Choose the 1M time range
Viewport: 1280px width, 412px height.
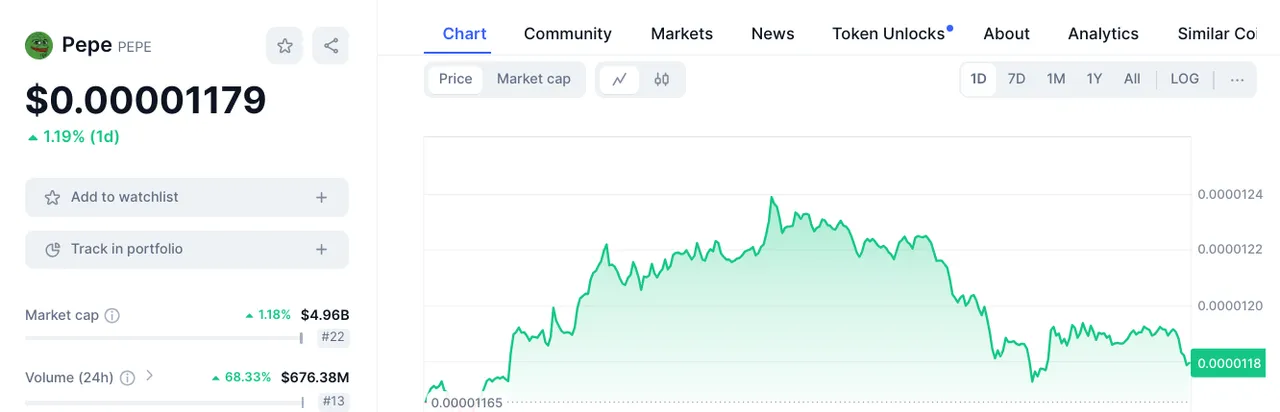click(x=1055, y=79)
